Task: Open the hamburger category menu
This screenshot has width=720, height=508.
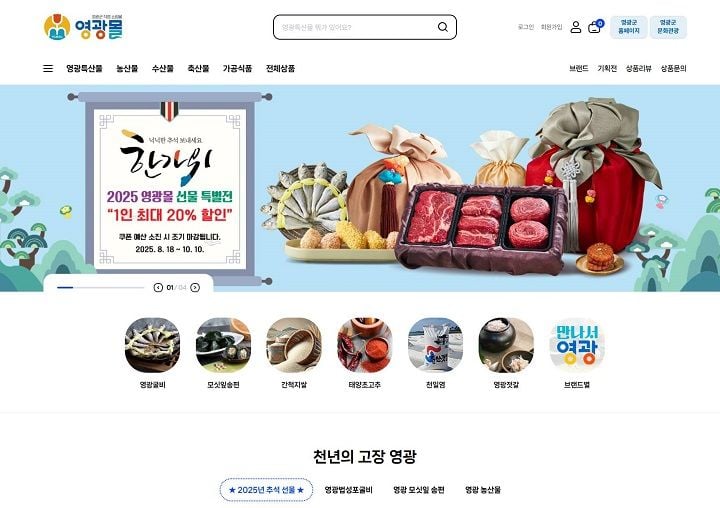Action: click(48, 68)
